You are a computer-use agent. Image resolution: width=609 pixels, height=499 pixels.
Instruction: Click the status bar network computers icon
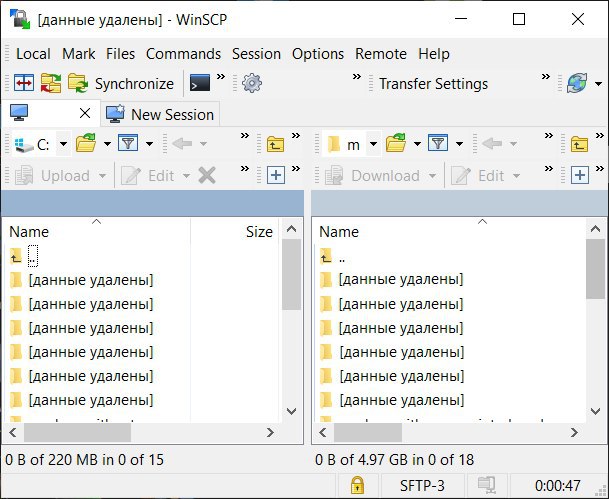pos(487,485)
